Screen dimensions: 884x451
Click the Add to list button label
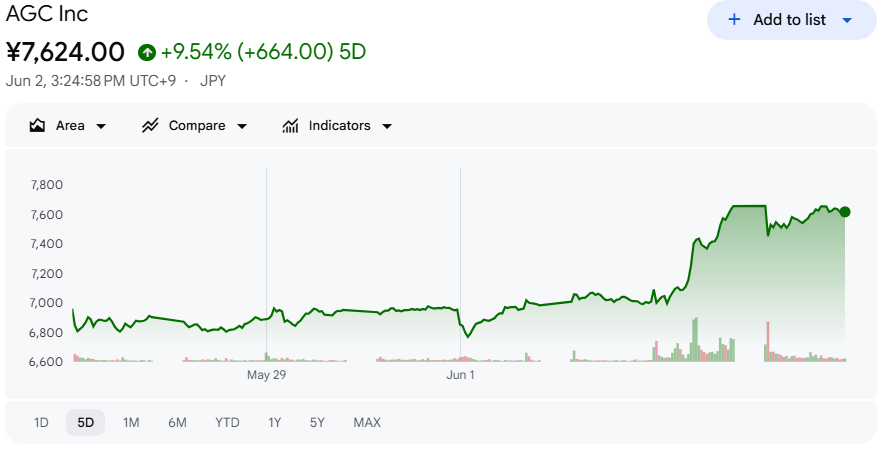pos(789,20)
